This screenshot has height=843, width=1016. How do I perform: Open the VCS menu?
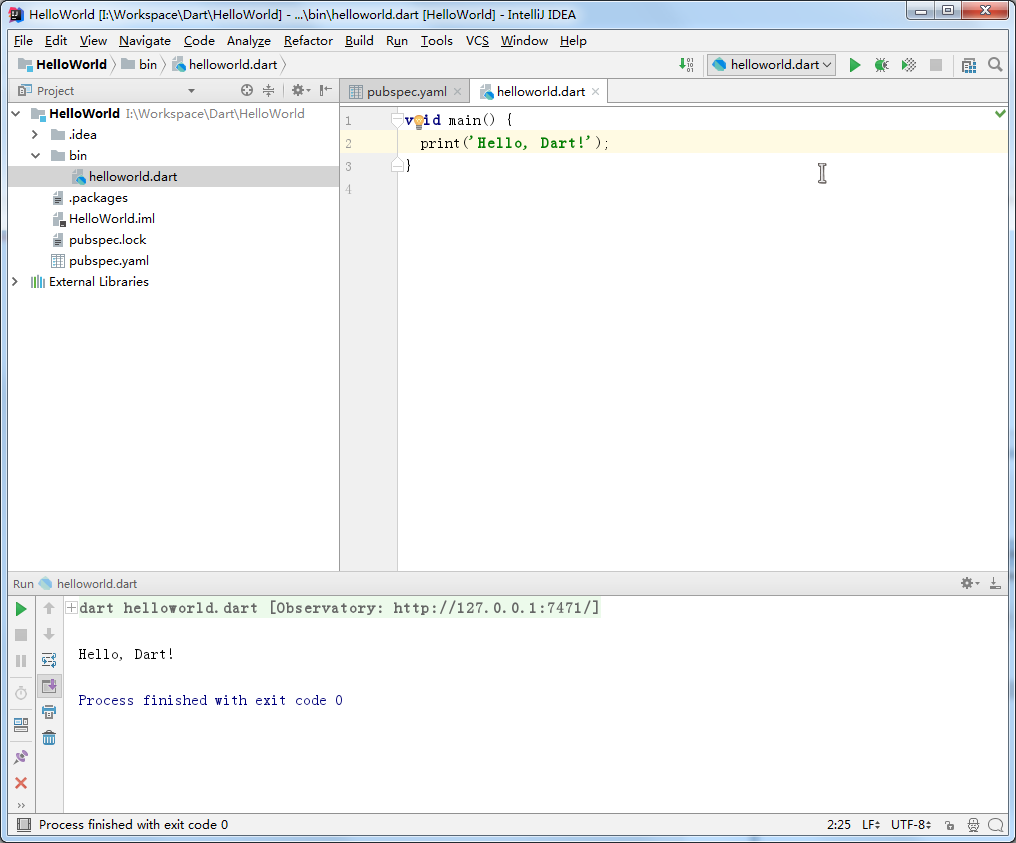(x=477, y=41)
